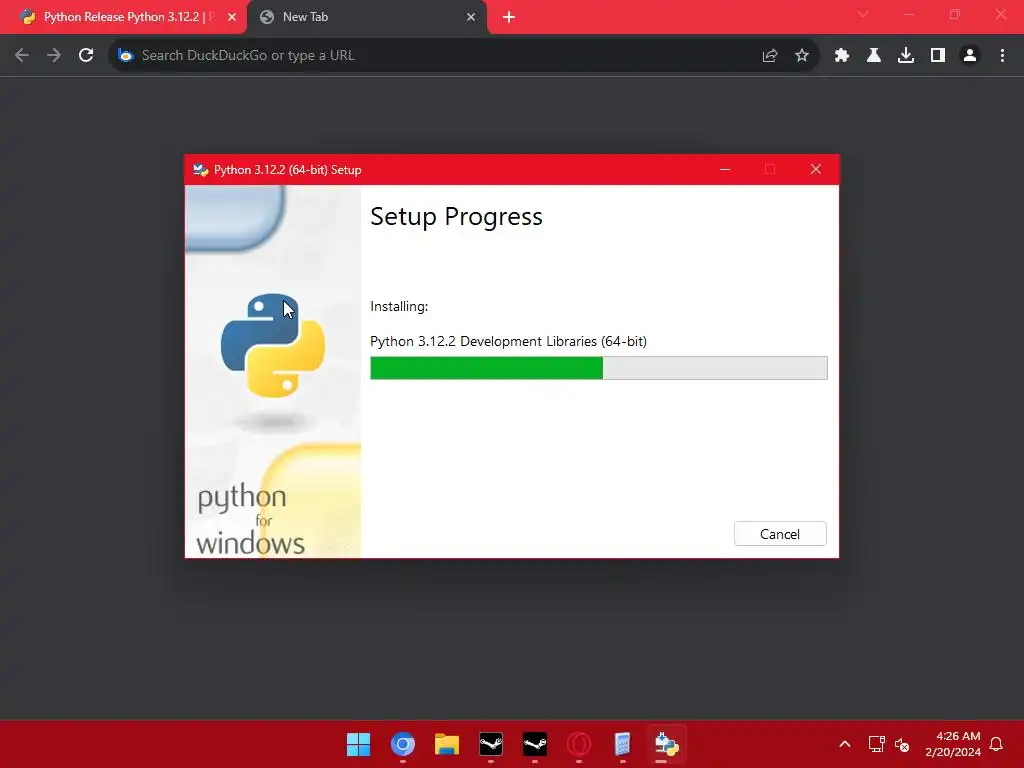Viewport: 1024px width, 768px height.
Task: Open Chromium from the taskbar
Action: 403,744
